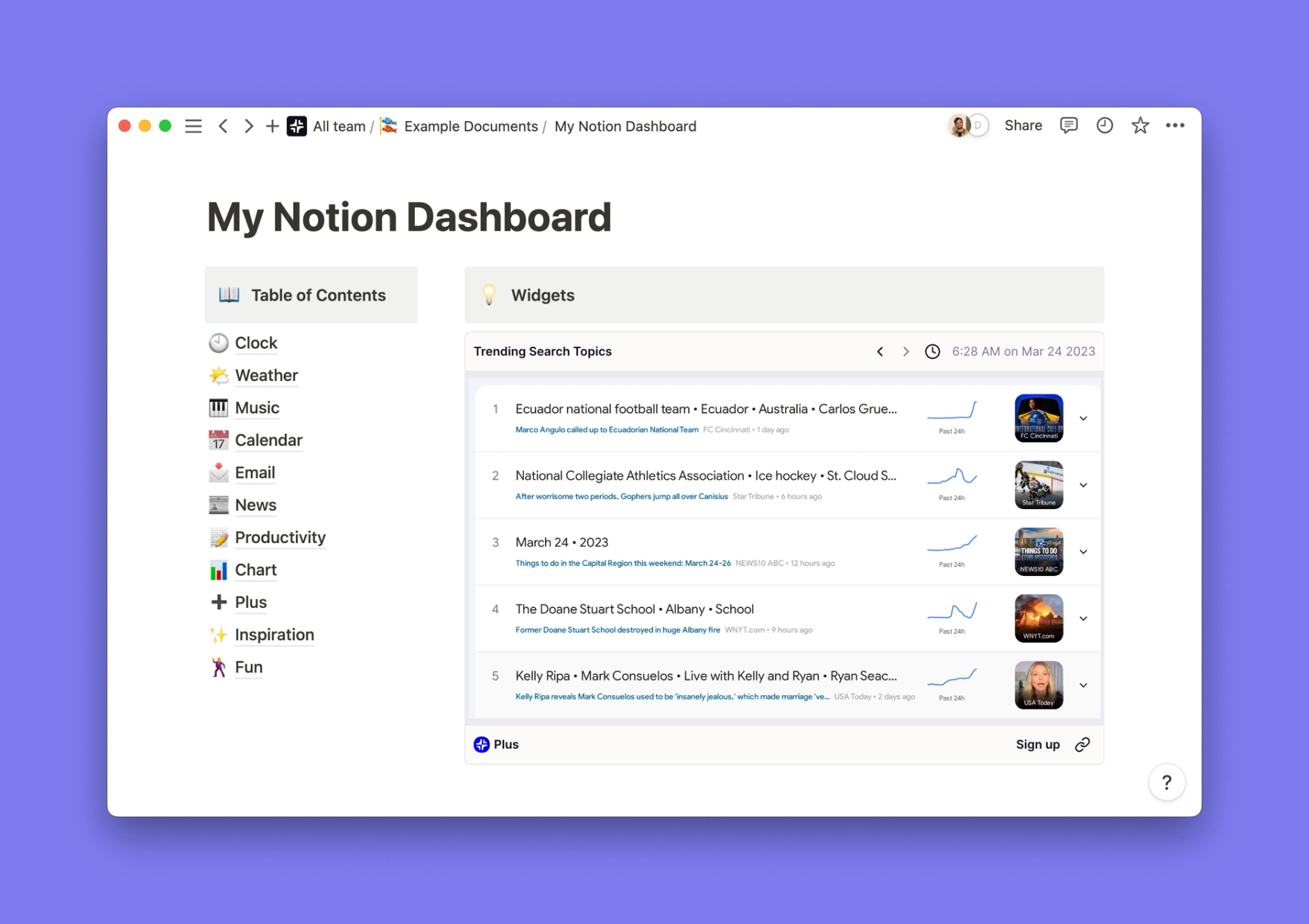Click the My Notion Dashboard breadcrumb
The height and width of the screenshot is (924, 1309).
[625, 126]
